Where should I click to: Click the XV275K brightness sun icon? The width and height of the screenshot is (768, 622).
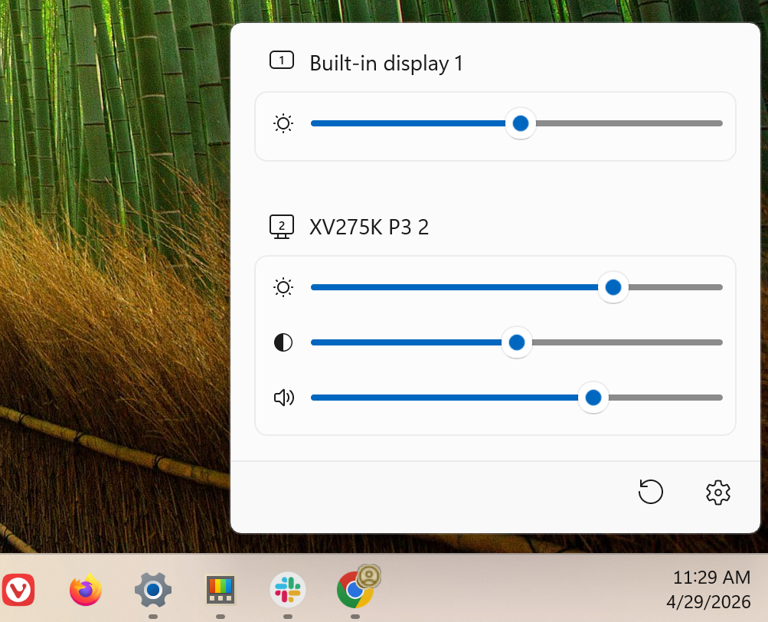click(283, 288)
